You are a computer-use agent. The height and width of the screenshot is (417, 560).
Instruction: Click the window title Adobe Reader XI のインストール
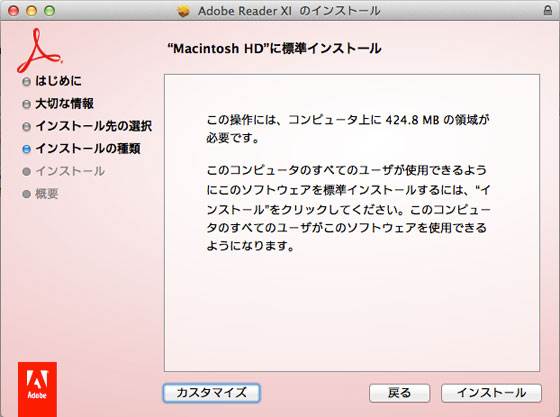click(x=289, y=11)
